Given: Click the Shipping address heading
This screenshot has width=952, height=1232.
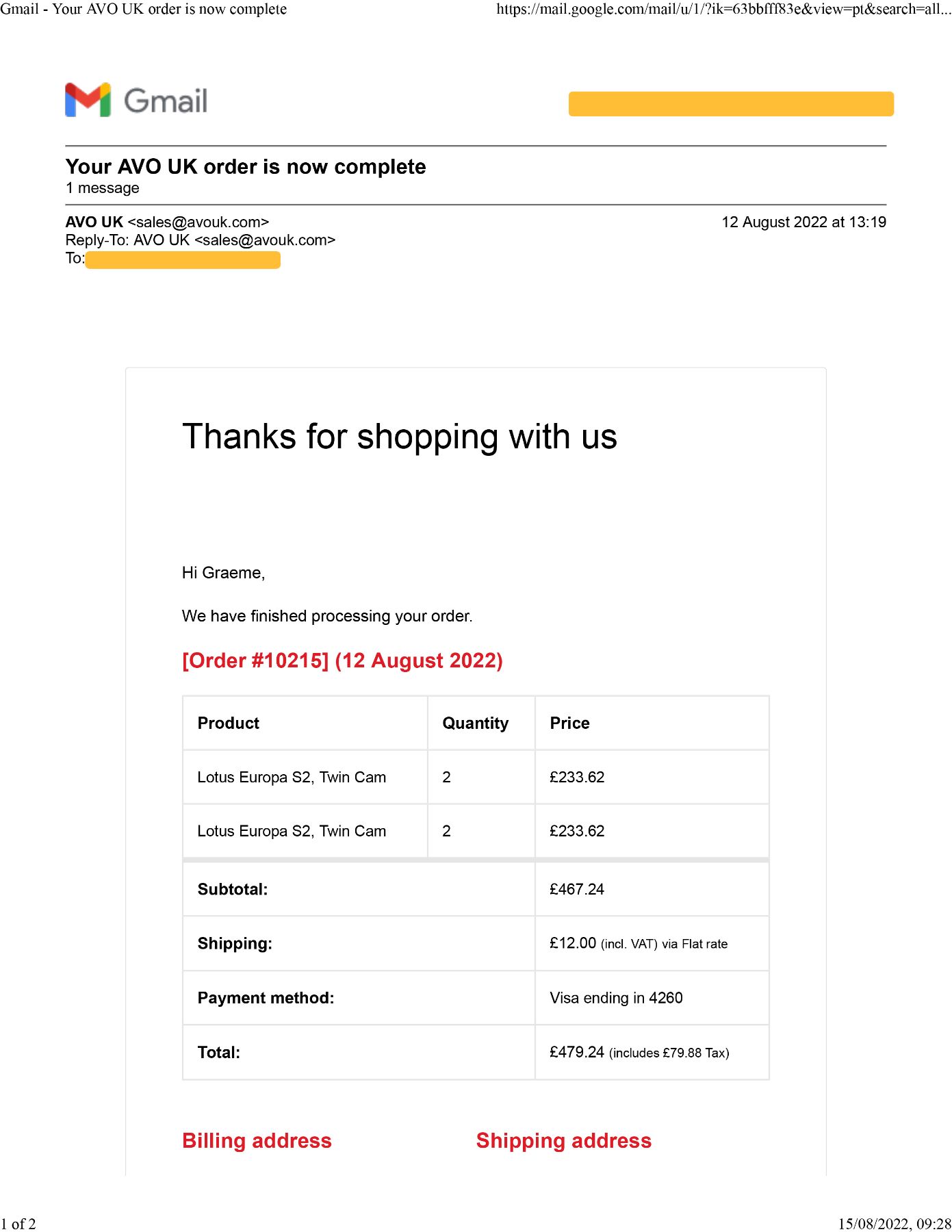Looking at the screenshot, I should point(564,1141).
